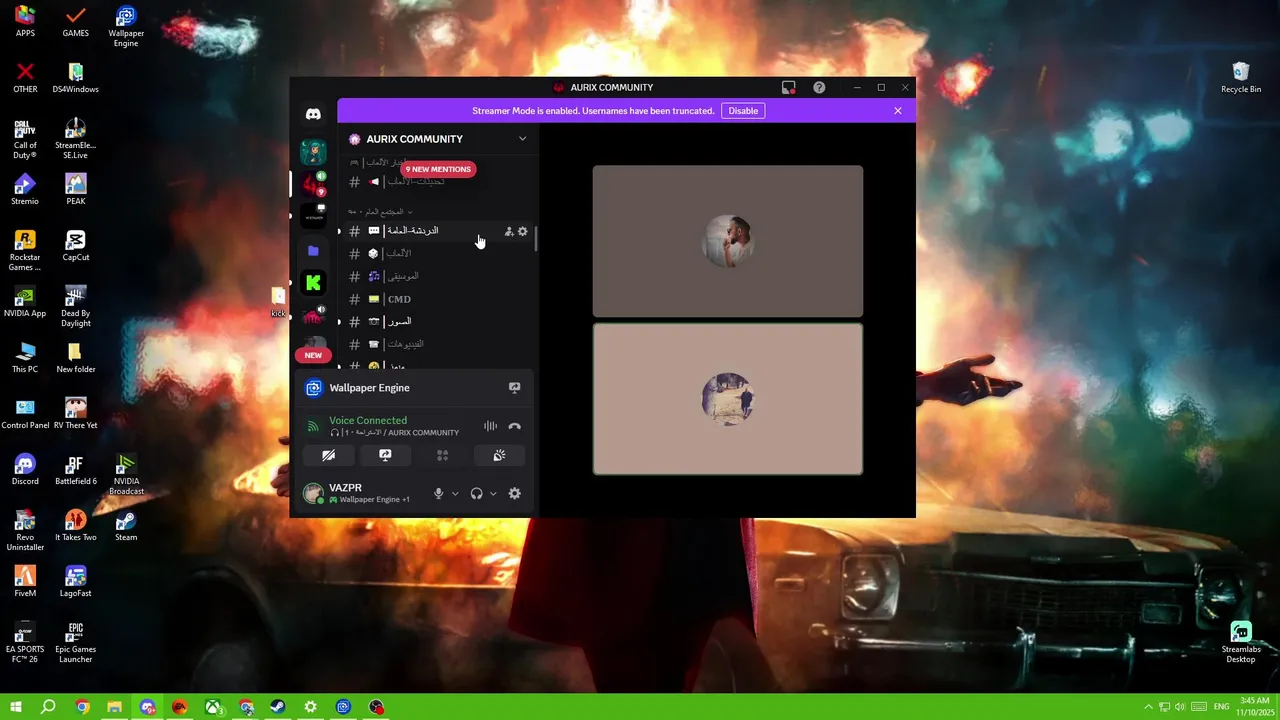Open the Stremio desktop shortcut
1280x720 pixels.
tap(25, 190)
